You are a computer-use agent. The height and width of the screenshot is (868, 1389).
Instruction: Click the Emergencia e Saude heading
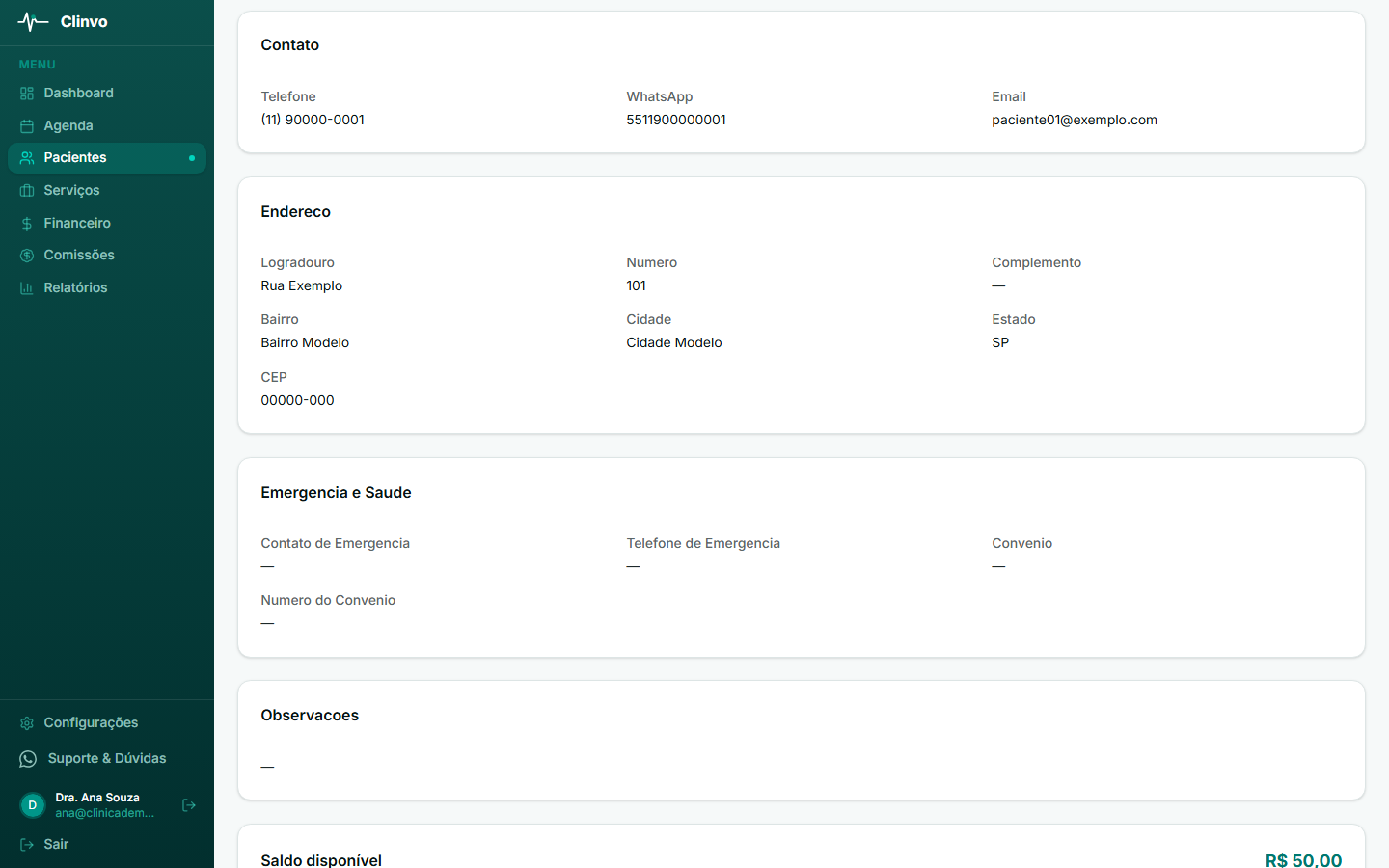pos(336,493)
